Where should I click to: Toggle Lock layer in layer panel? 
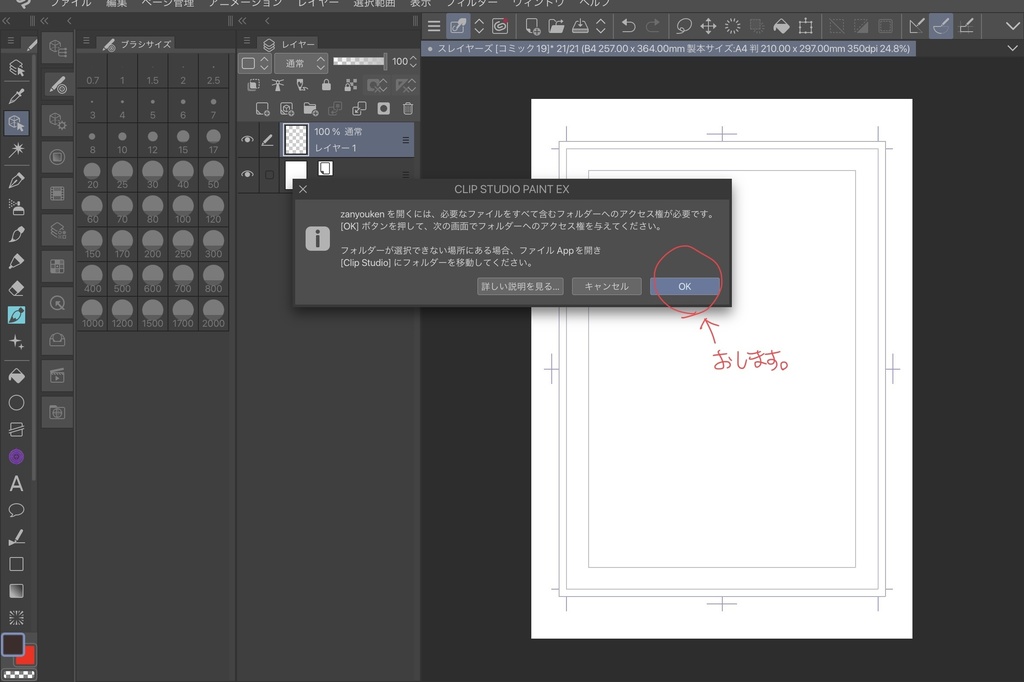click(x=326, y=85)
